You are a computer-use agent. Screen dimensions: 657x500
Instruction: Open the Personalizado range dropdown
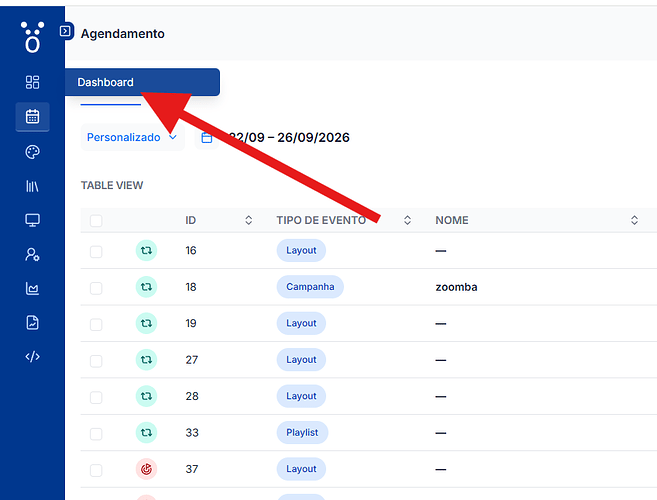click(132, 137)
